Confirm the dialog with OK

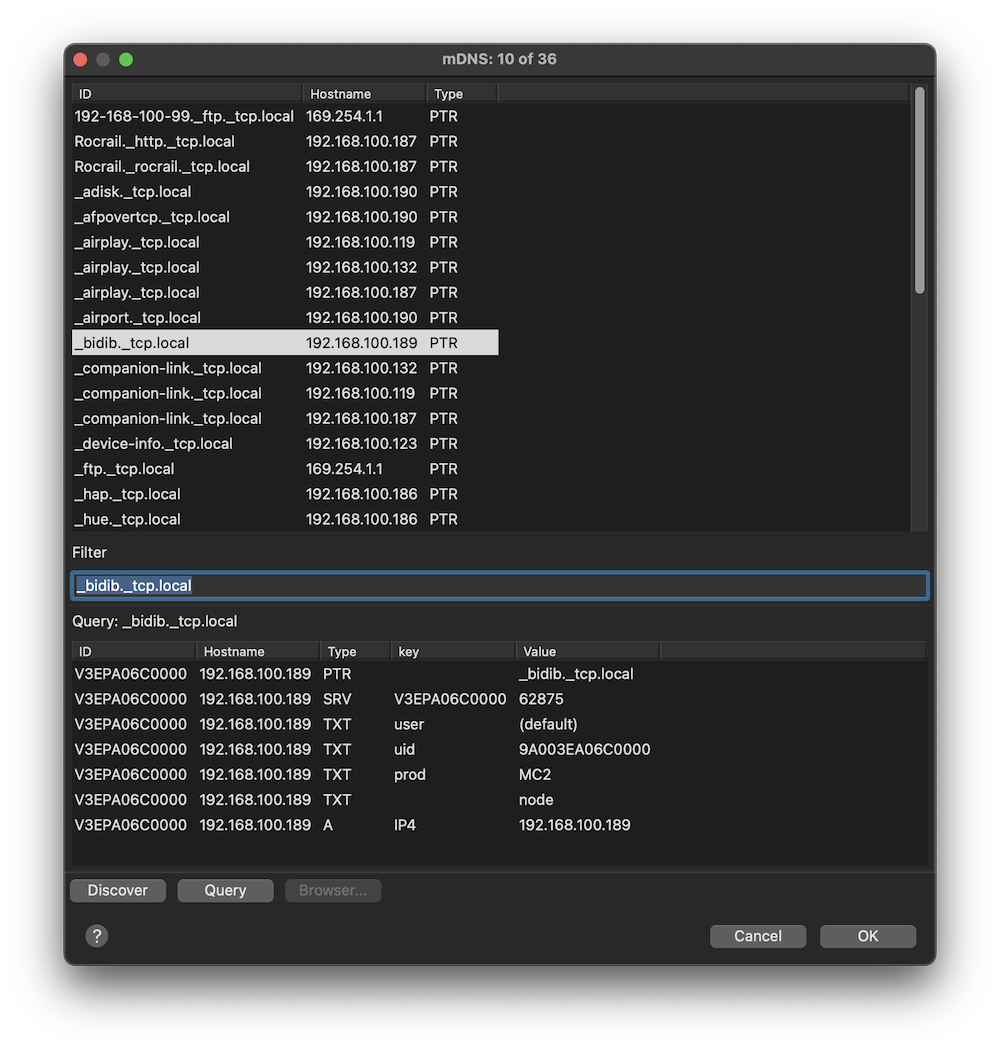tap(867, 936)
